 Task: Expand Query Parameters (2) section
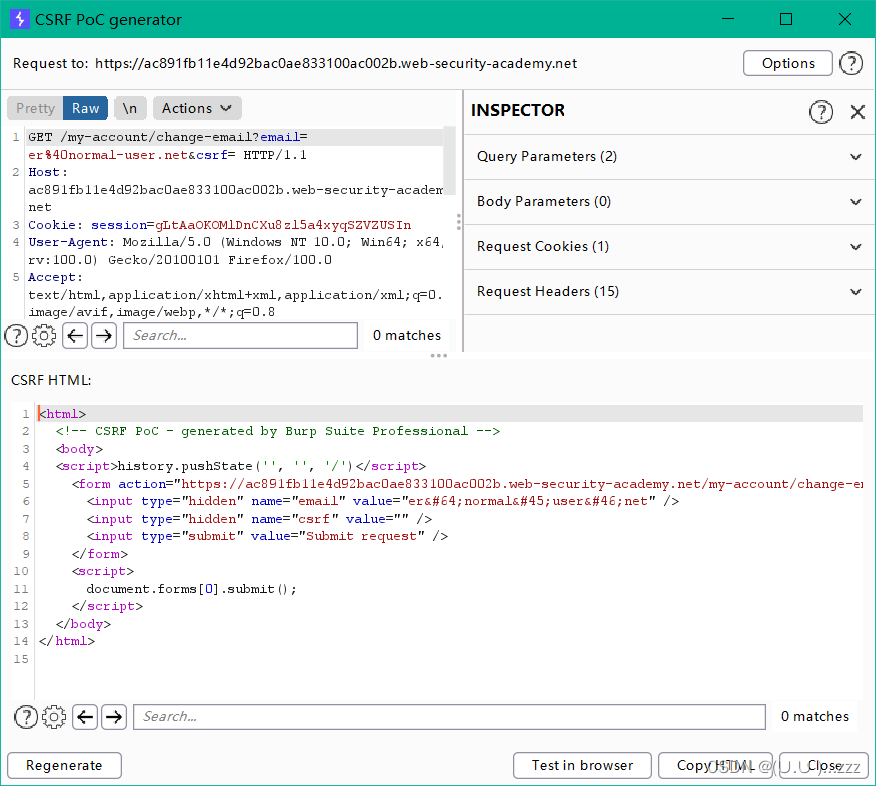coord(669,157)
